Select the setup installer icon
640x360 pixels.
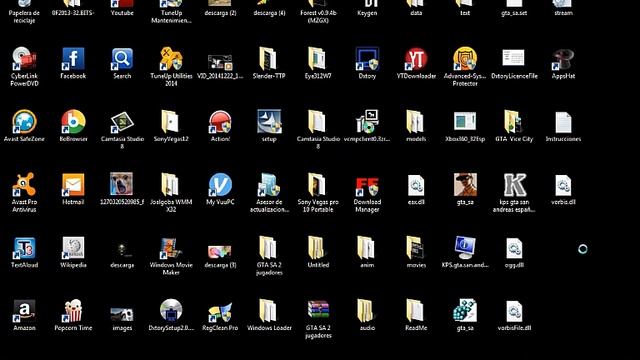tap(269, 121)
